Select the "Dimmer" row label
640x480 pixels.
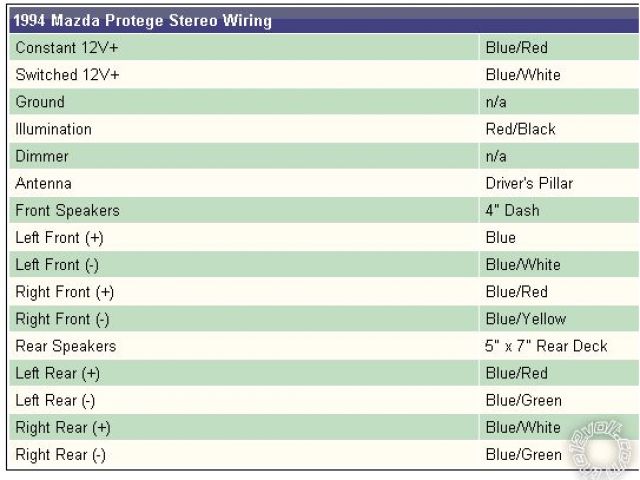point(42,157)
